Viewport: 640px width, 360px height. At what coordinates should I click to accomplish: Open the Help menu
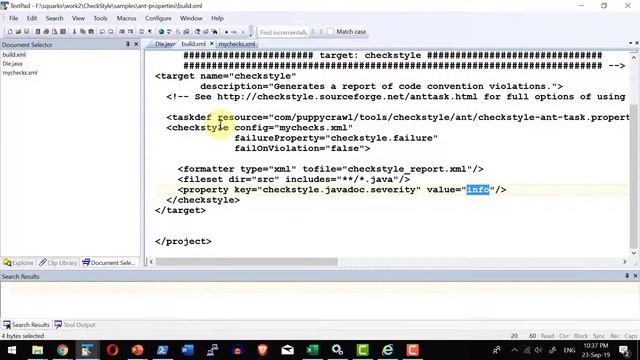[x=217, y=18]
